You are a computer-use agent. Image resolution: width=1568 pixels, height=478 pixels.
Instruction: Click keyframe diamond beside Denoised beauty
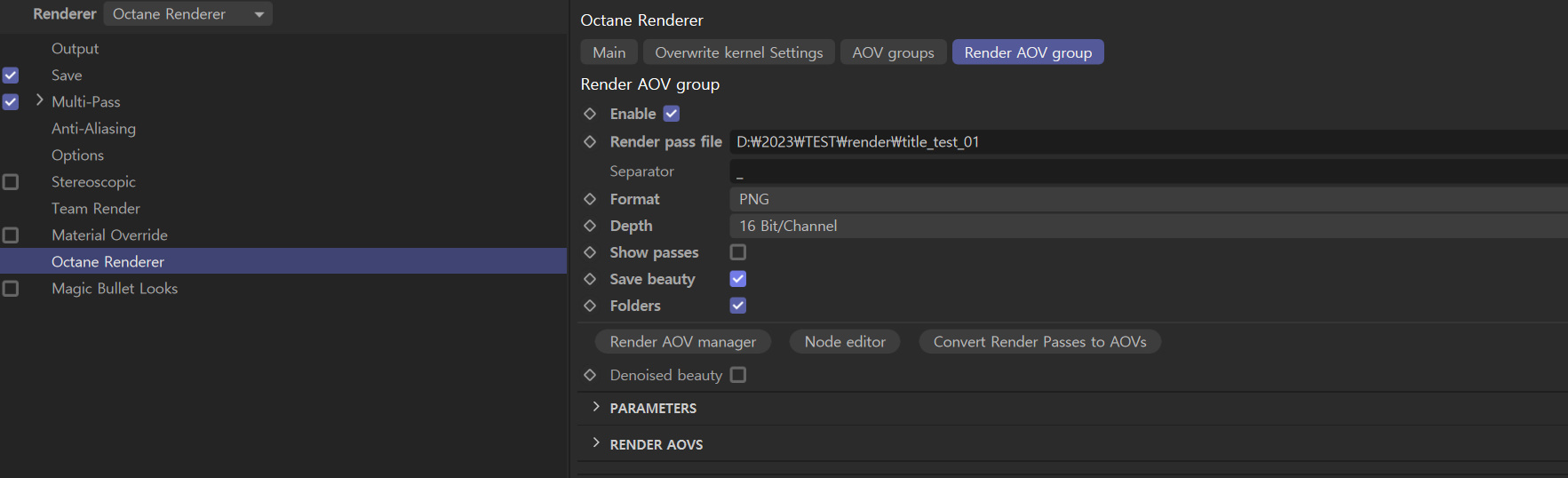[x=590, y=375]
